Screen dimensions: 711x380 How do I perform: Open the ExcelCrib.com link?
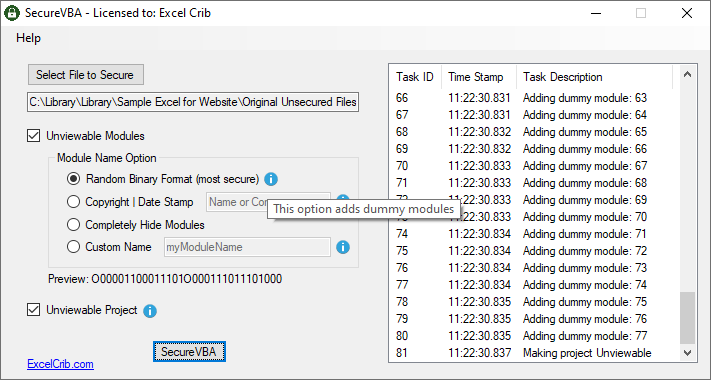tap(60, 364)
